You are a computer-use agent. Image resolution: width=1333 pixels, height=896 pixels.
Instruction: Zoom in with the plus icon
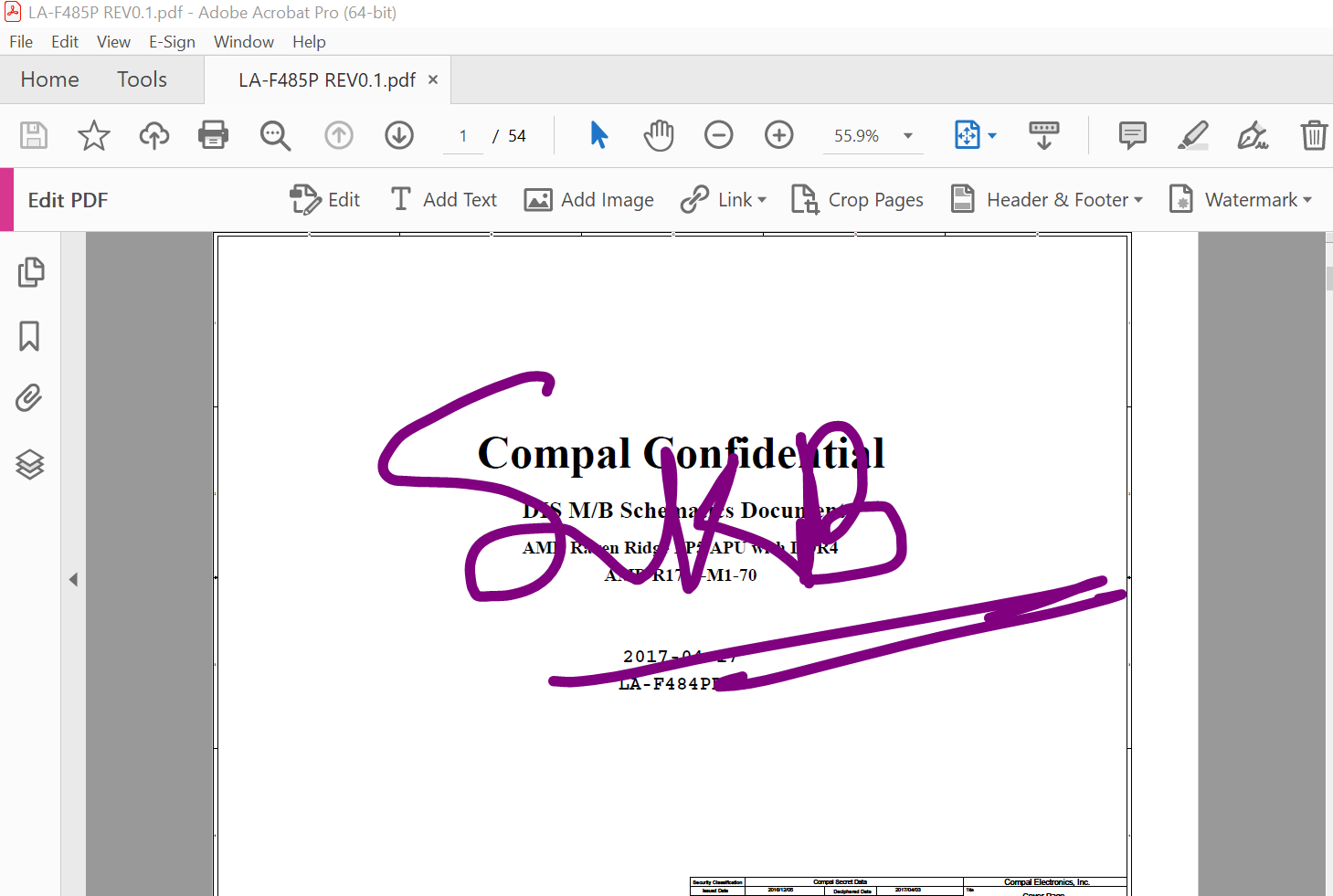point(779,135)
